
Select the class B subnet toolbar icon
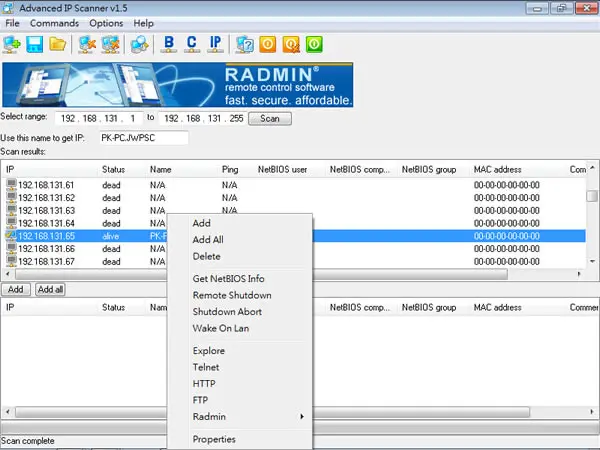pyautogui.click(x=168, y=44)
